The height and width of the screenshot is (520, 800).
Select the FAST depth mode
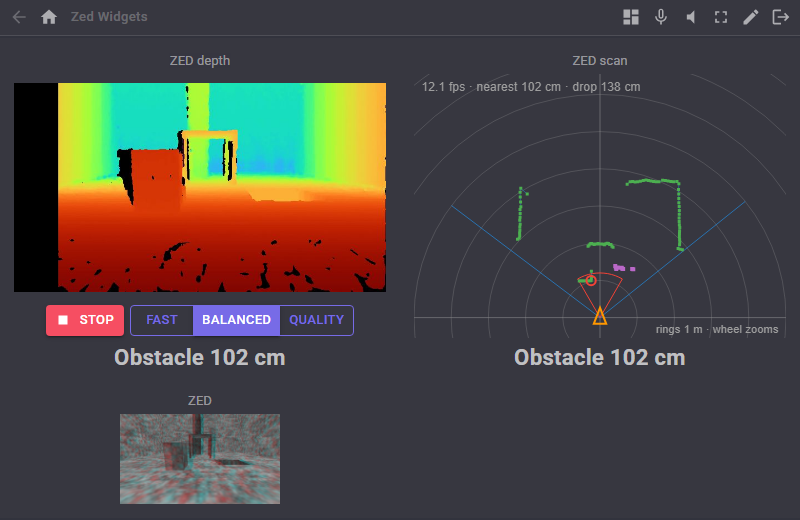[x=162, y=320]
